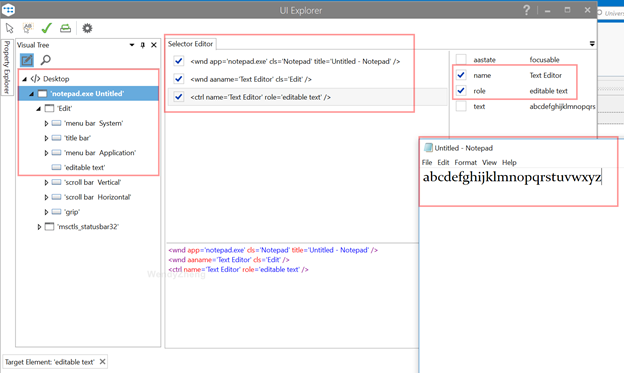Select the Desktop root tree item
The image size is (624, 373).
tap(56, 79)
